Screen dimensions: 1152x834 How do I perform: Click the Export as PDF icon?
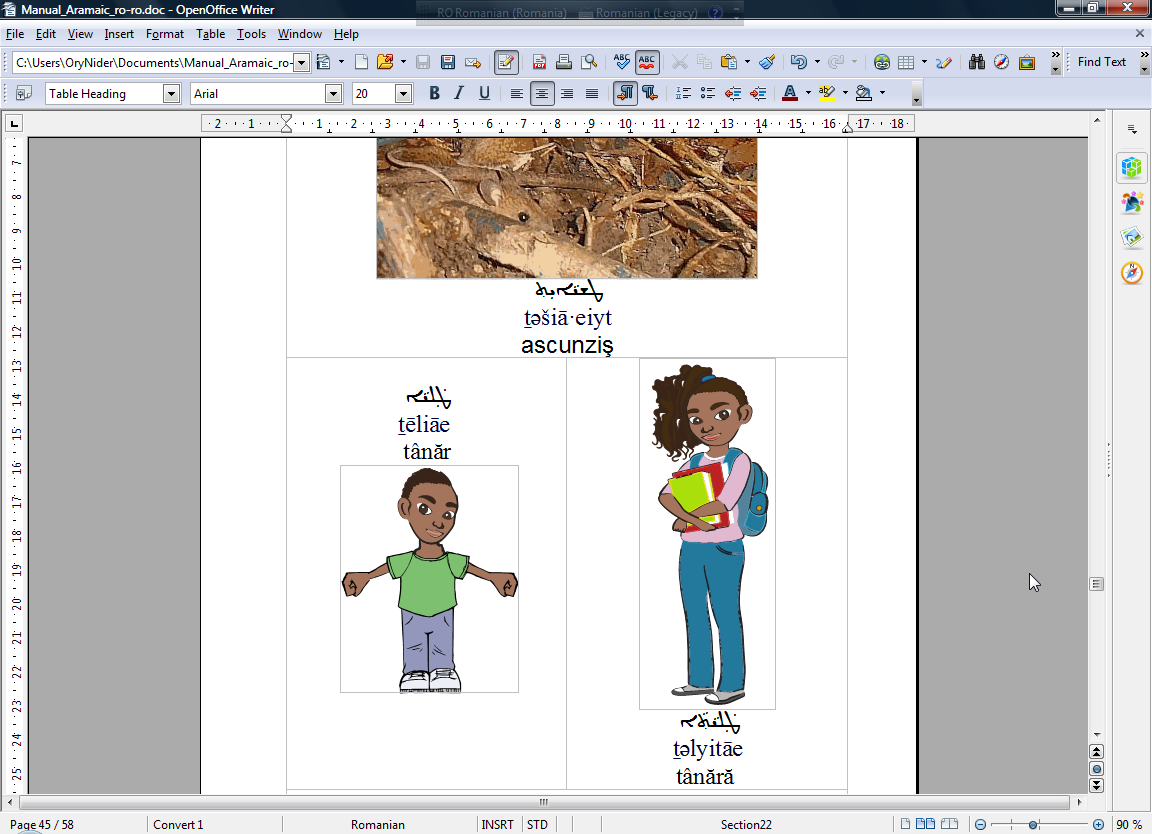pos(539,62)
